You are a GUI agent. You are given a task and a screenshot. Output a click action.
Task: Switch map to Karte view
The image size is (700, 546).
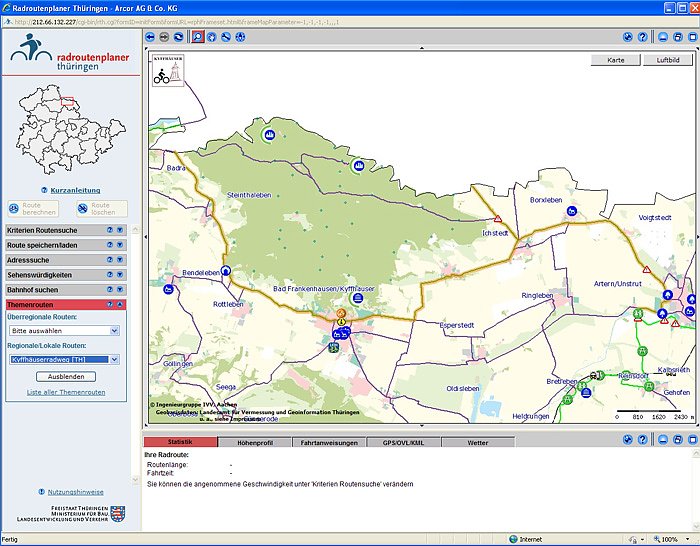pyautogui.click(x=616, y=61)
